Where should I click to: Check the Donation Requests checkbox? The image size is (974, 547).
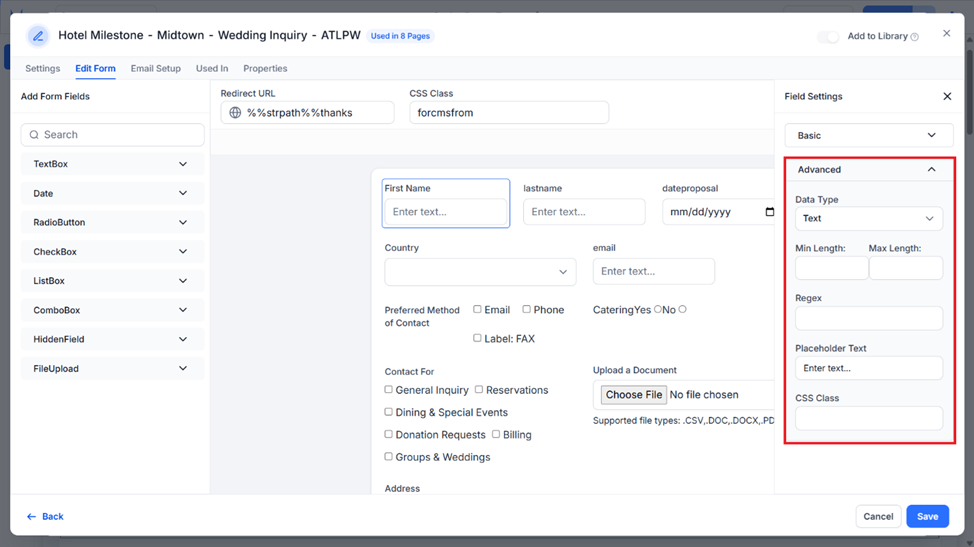point(388,434)
